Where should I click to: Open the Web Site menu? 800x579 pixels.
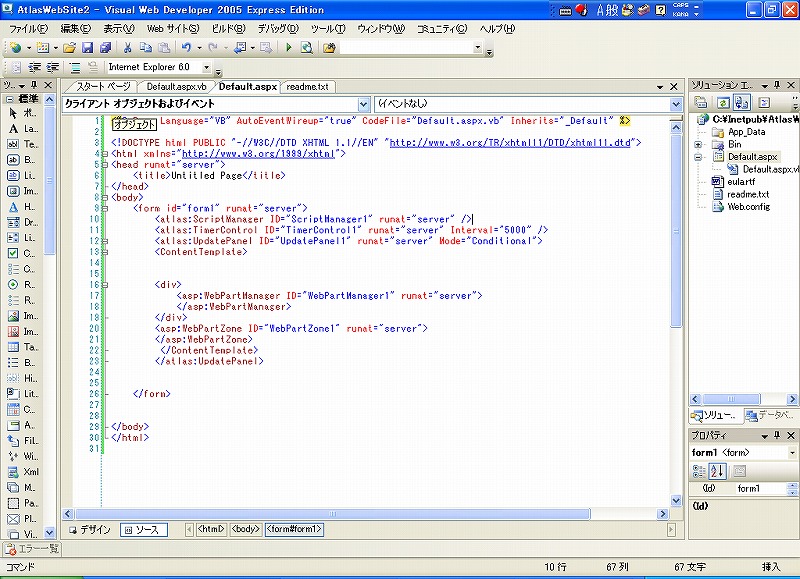(173, 29)
